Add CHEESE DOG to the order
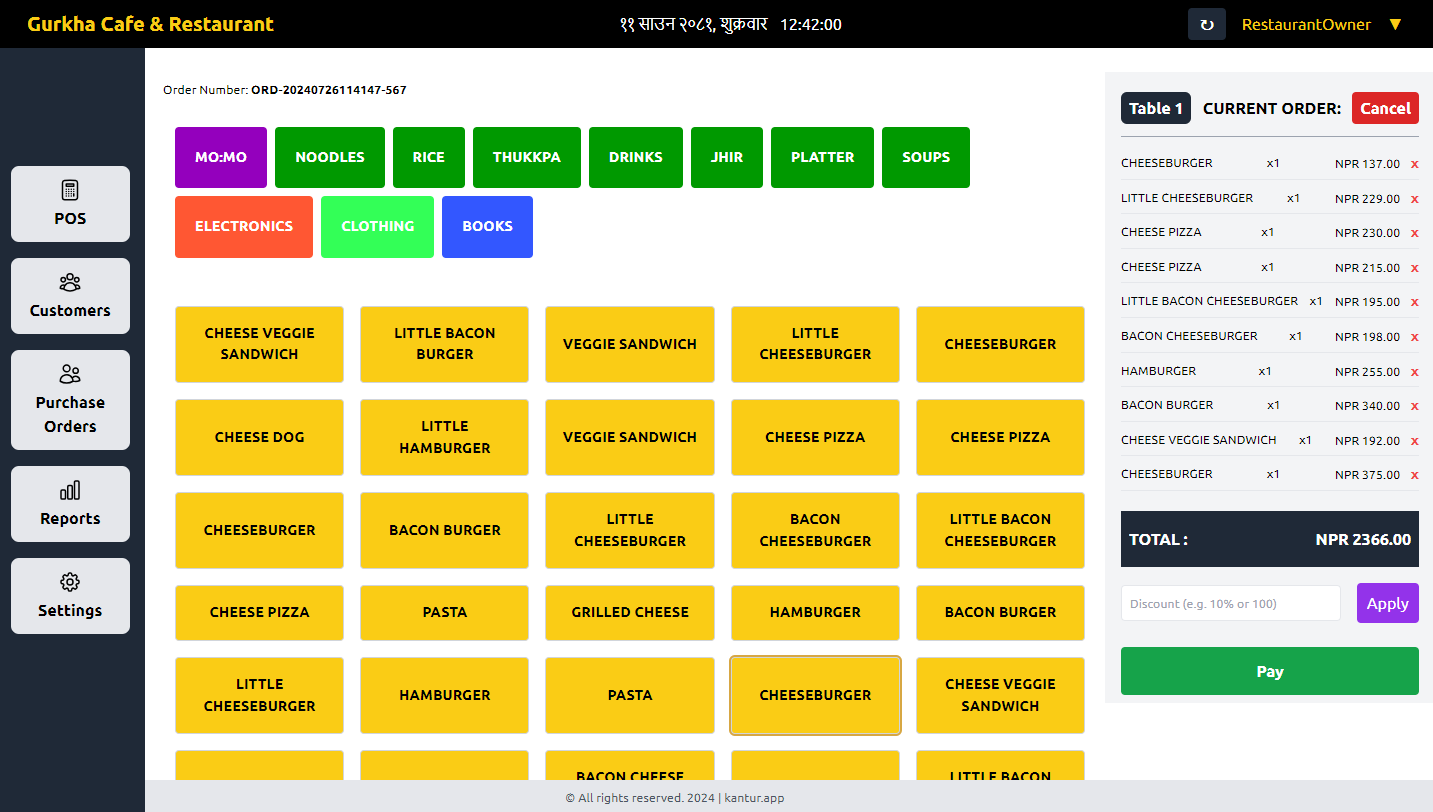The height and width of the screenshot is (812, 1433). click(x=260, y=437)
